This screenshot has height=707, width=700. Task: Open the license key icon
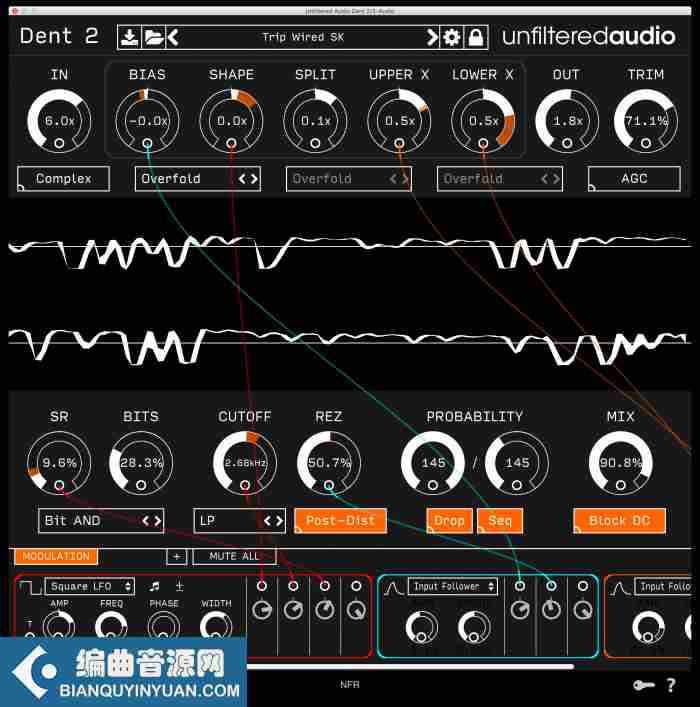pos(644,685)
